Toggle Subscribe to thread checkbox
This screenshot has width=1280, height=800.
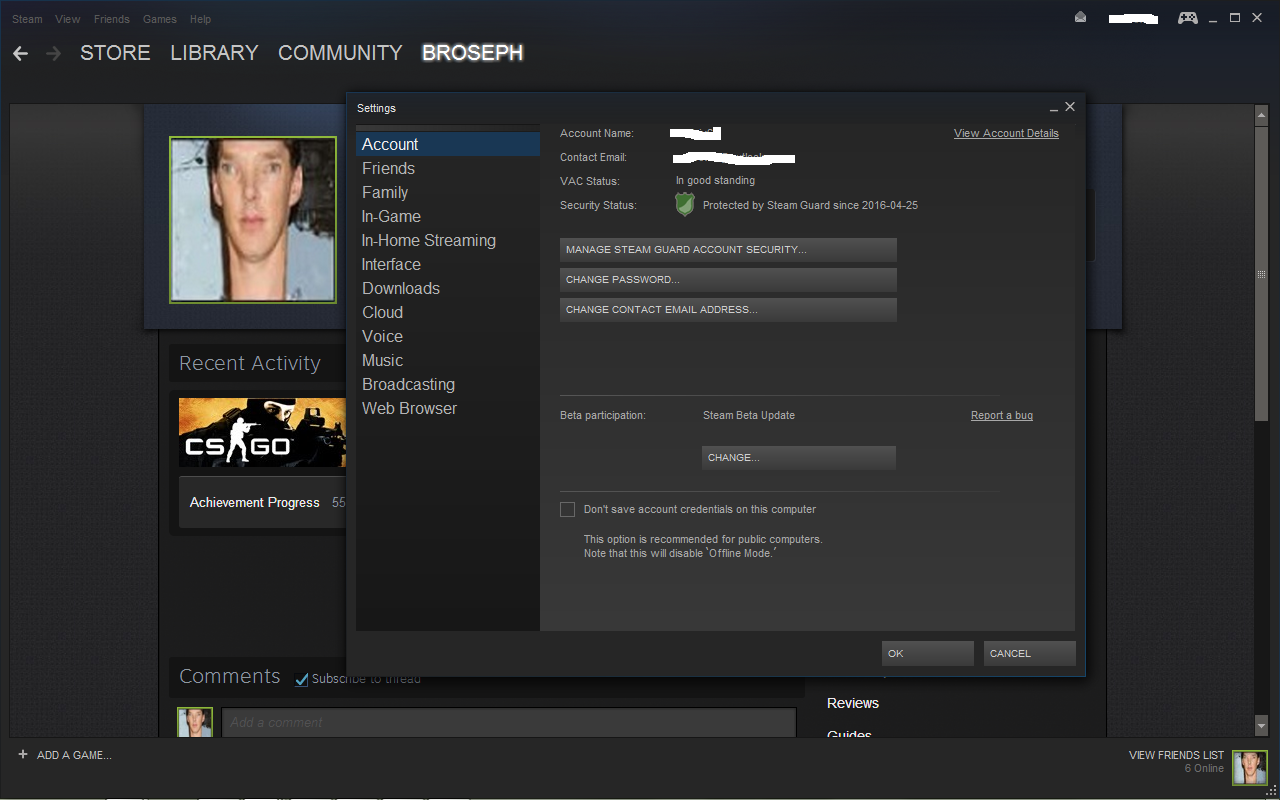[302, 680]
